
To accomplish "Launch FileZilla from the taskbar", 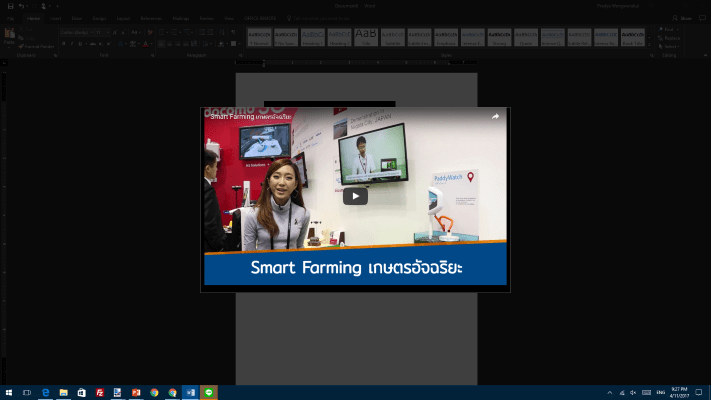I will (x=100, y=392).
